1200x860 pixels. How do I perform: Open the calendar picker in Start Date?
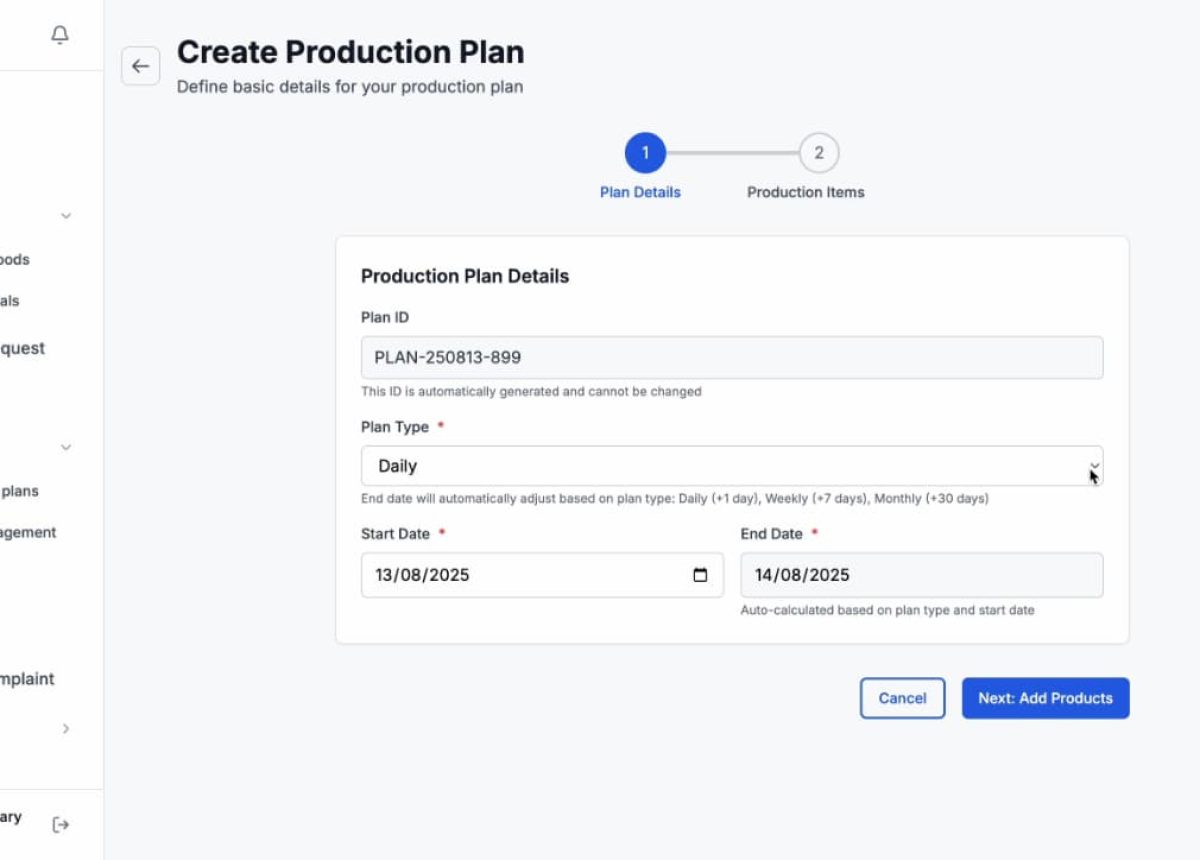point(700,575)
